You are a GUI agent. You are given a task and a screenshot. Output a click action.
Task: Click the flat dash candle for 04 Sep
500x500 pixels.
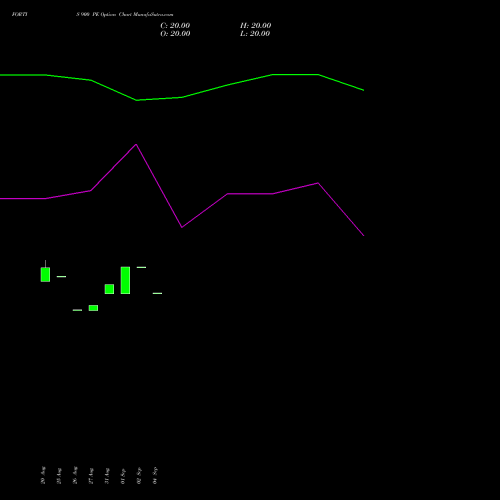157,293
